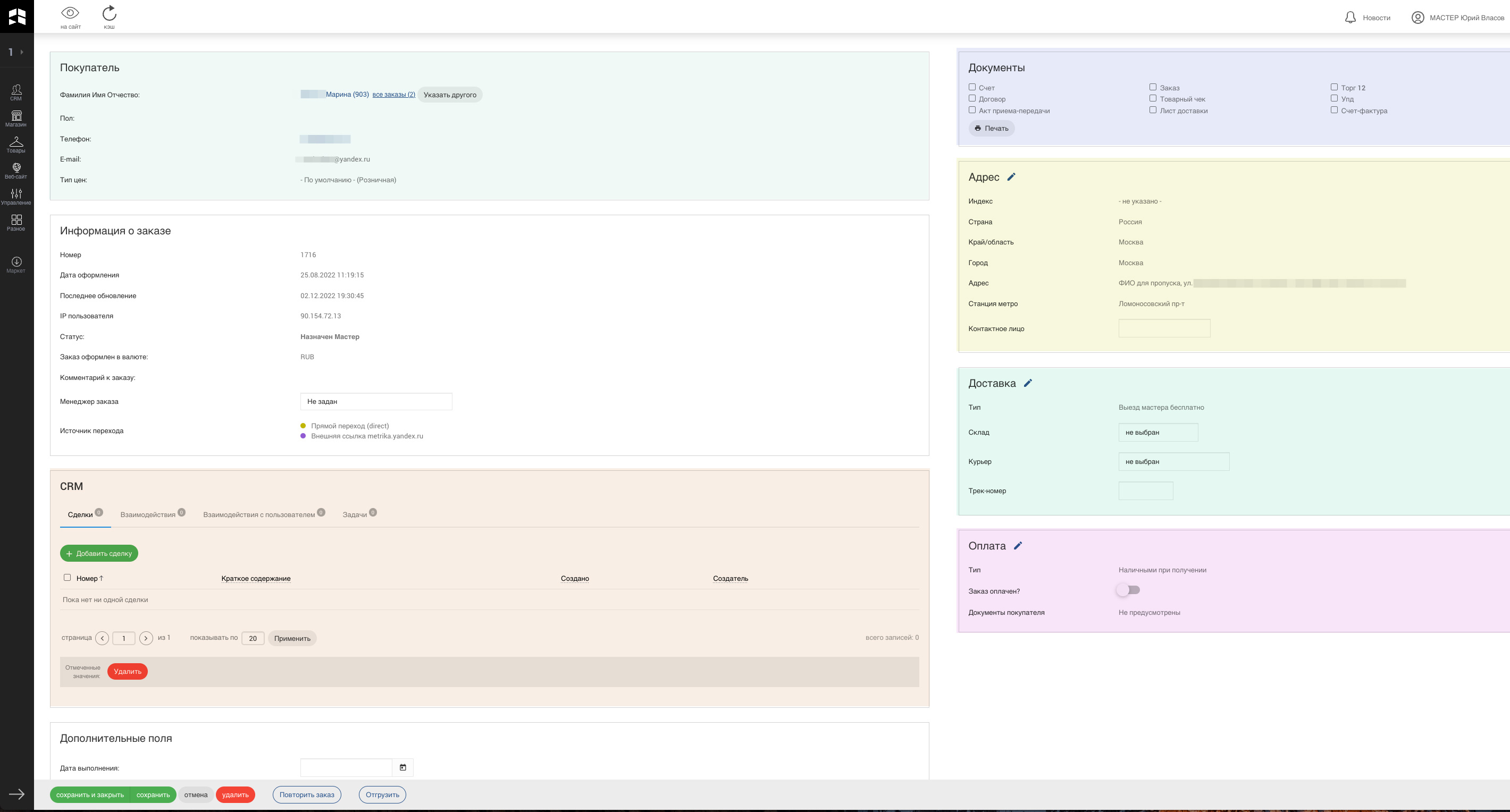The width and height of the screenshot is (1510, 812).
Task: Click the Трек-номер input field
Action: pos(1145,491)
